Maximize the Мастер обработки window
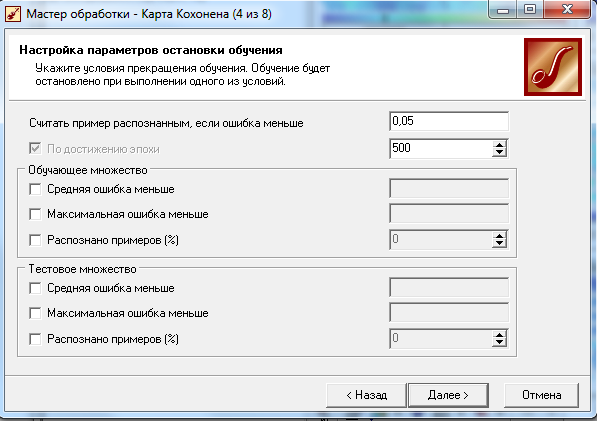This screenshot has width=597, height=421. (x=530, y=10)
